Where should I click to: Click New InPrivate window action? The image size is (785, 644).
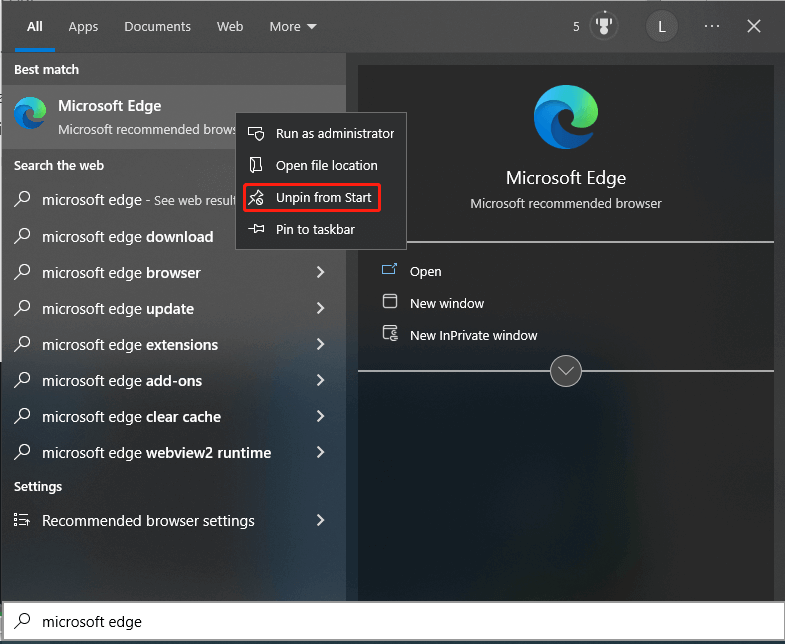pos(473,335)
